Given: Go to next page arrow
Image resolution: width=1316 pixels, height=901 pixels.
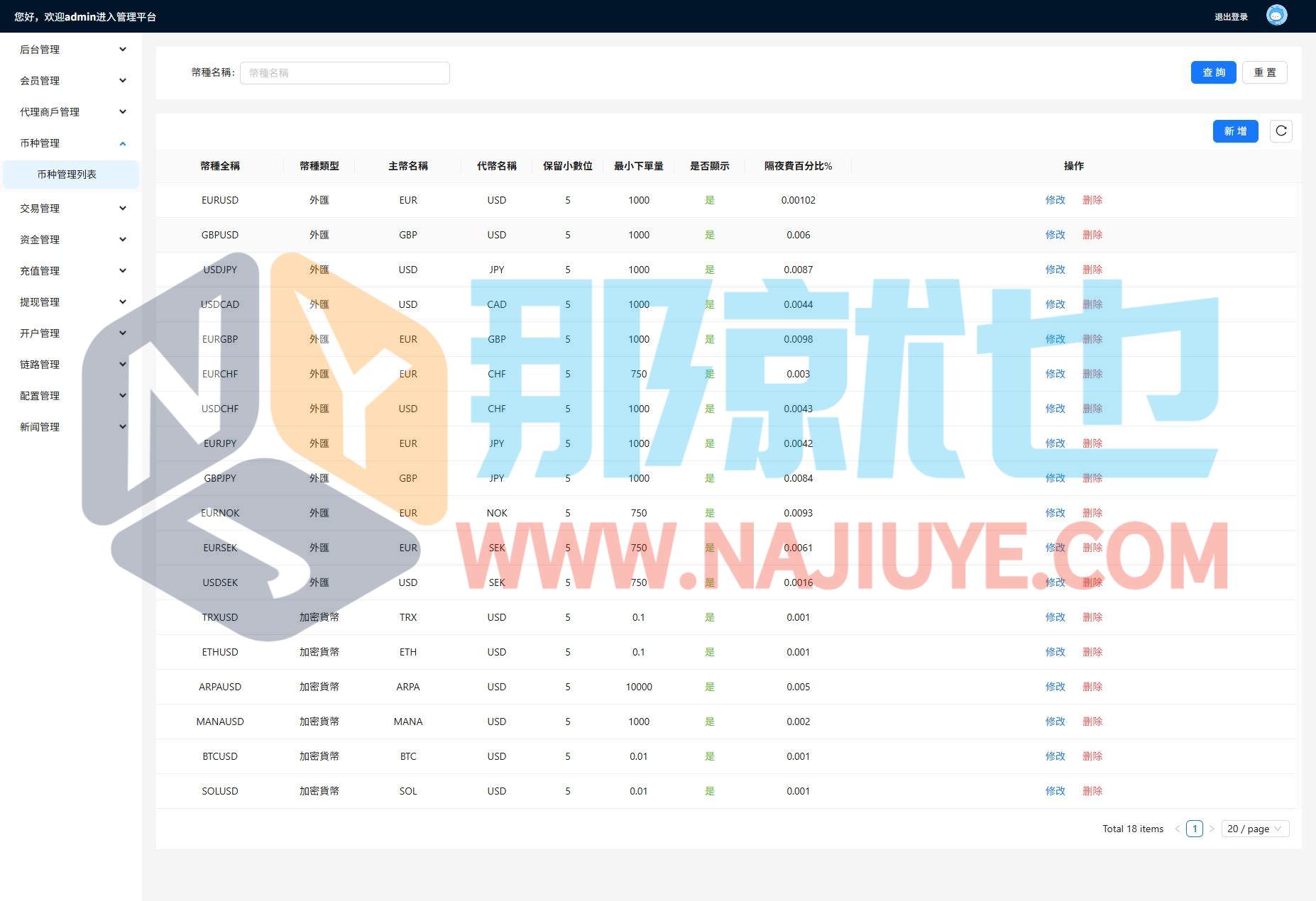Looking at the screenshot, I should coord(1212,829).
